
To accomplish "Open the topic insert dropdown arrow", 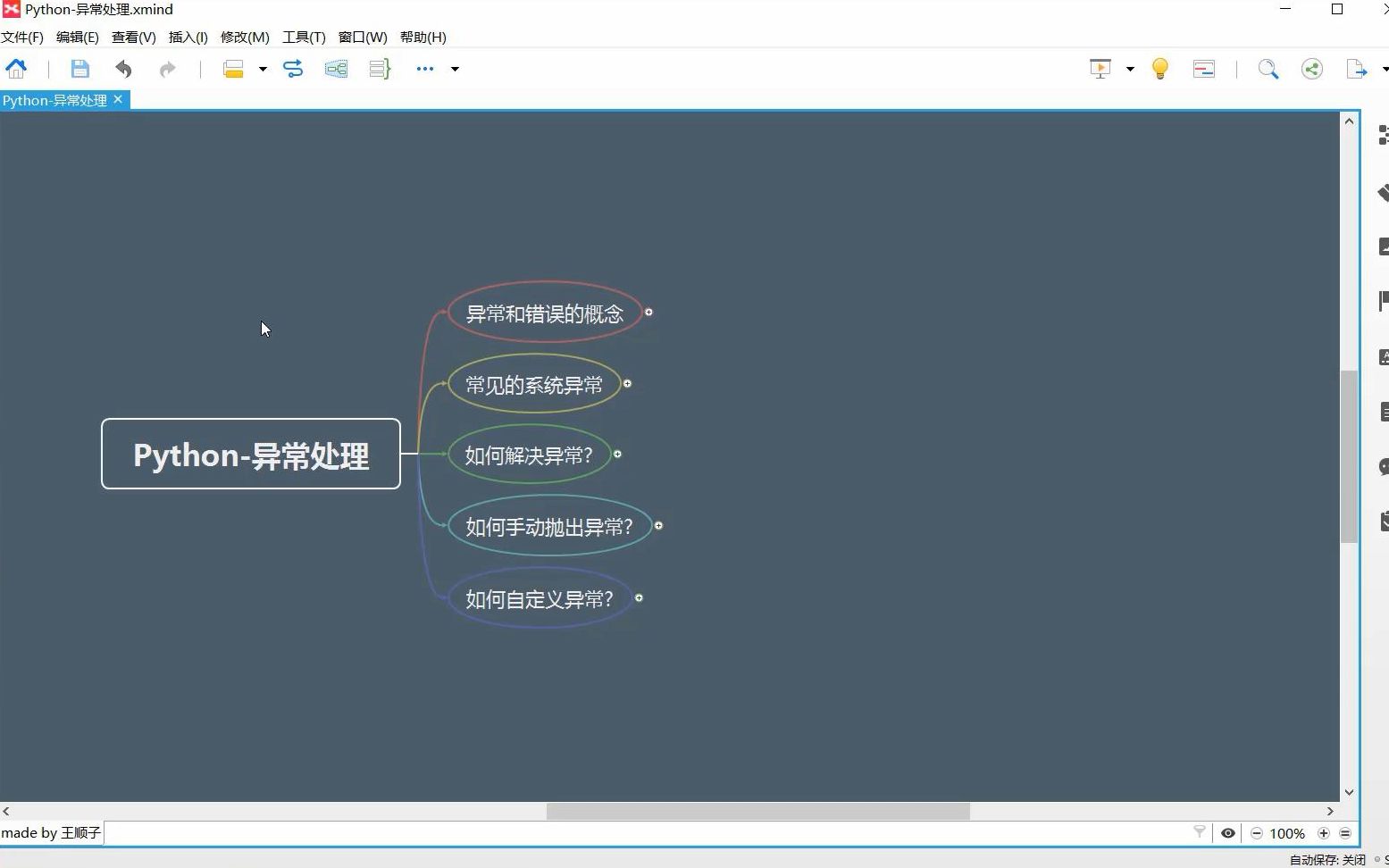I will [x=263, y=69].
